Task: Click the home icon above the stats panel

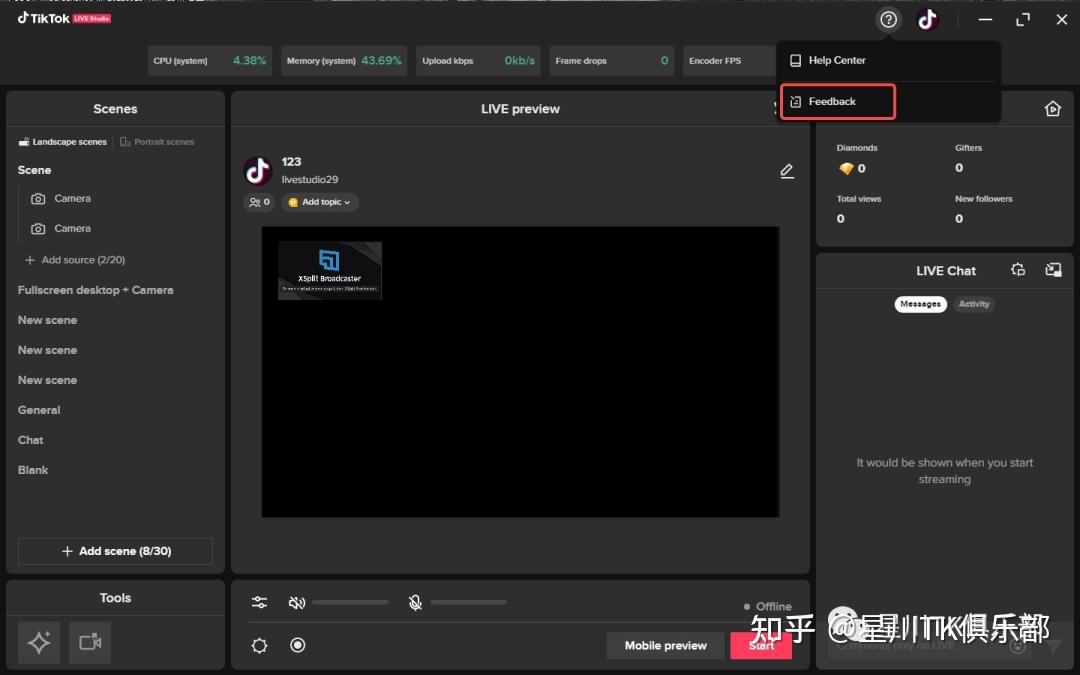Action: point(1053,108)
